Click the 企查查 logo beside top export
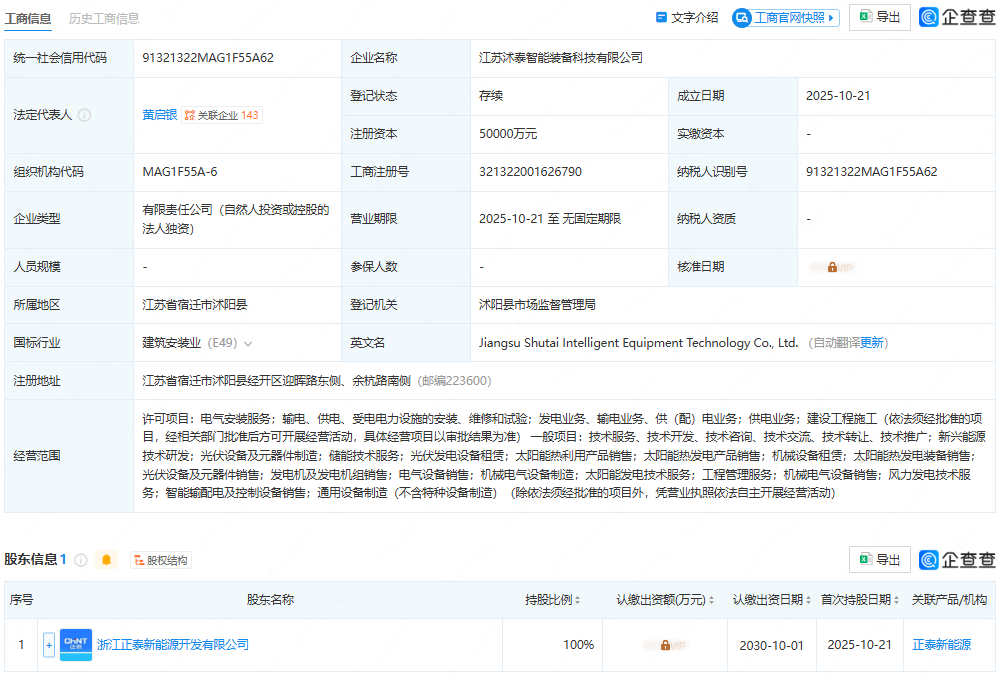 coord(957,18)
